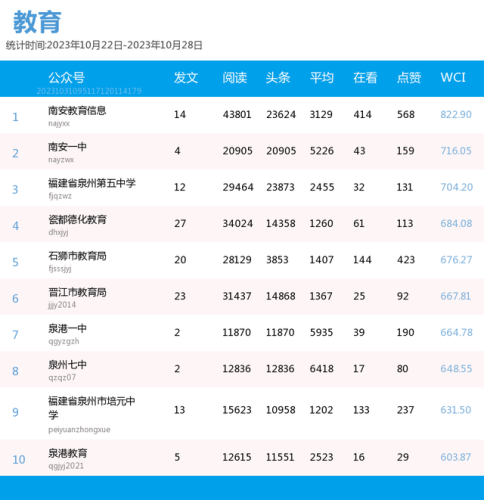This screenshot has height=500, width=484.
Task: Click the WCI value 664.78
Action: (456, 332)
